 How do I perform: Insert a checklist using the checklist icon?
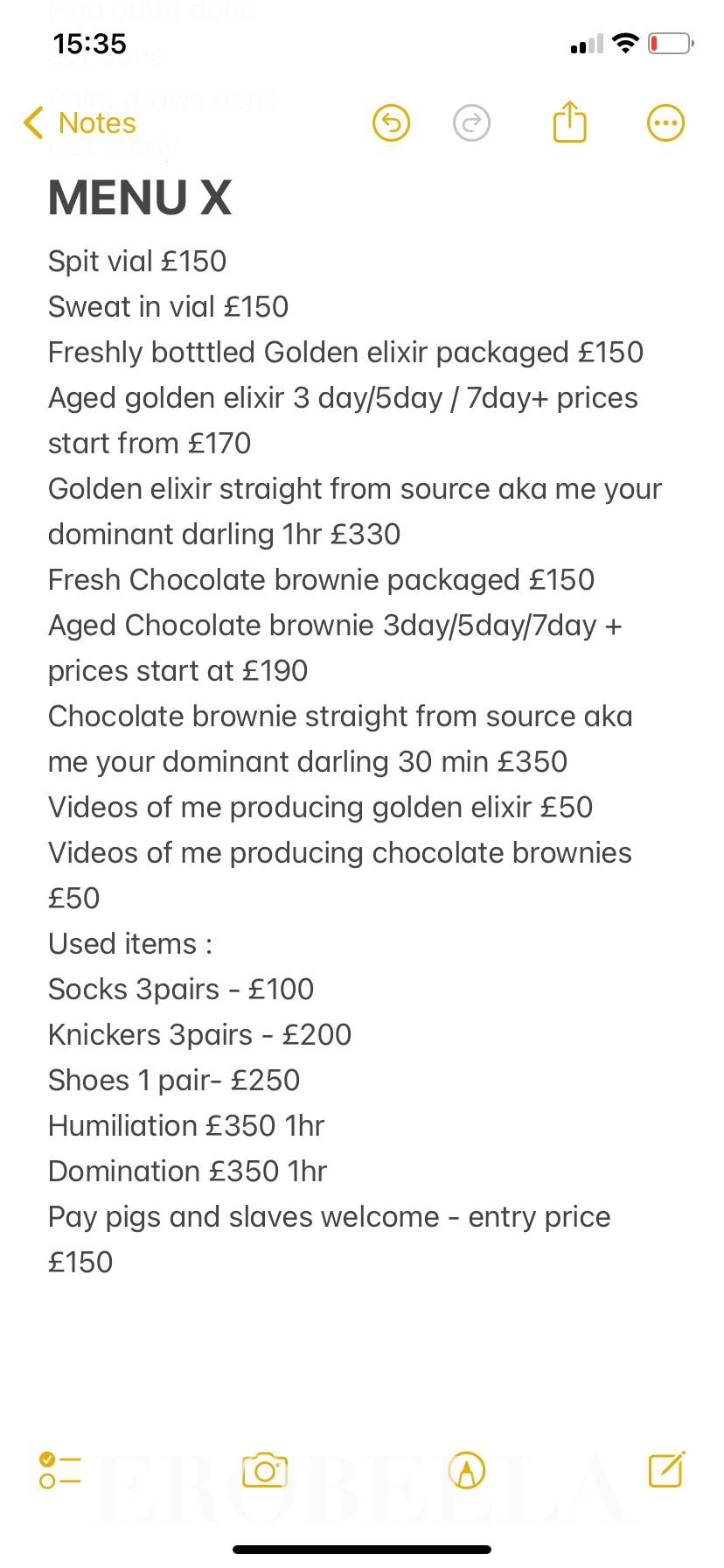point(60,1470)
